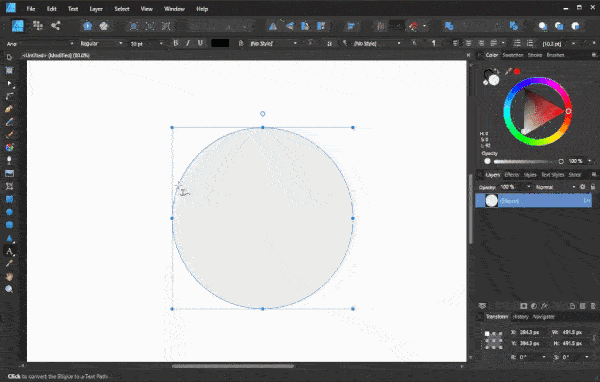This screenshot has width=600, height=382.
Task: Select the Crop tool
Action: click(x=10, y=186)
